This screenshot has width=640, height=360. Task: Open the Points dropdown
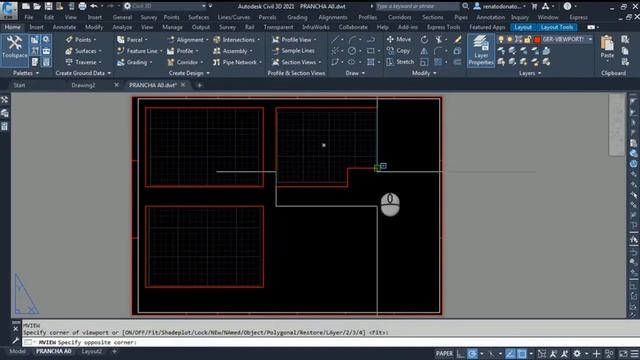[81, 40]
